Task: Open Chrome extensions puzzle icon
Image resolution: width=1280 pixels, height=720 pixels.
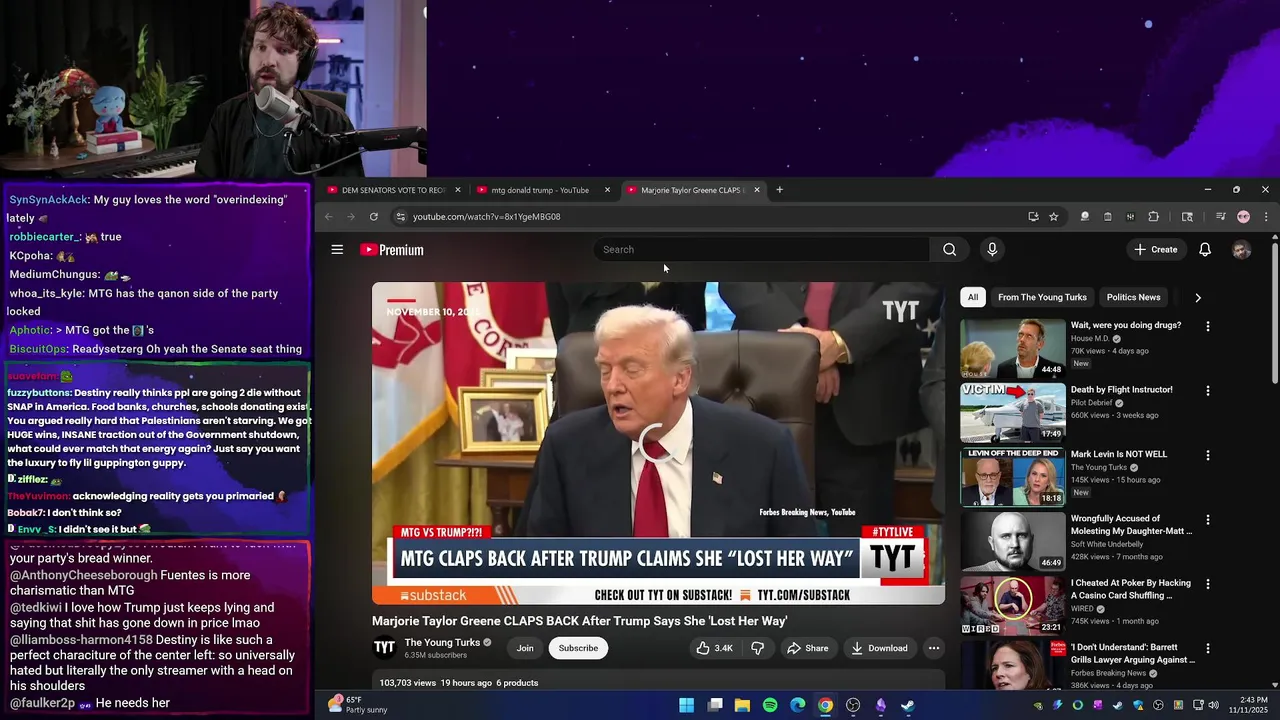Action: tap(1153, 217)
